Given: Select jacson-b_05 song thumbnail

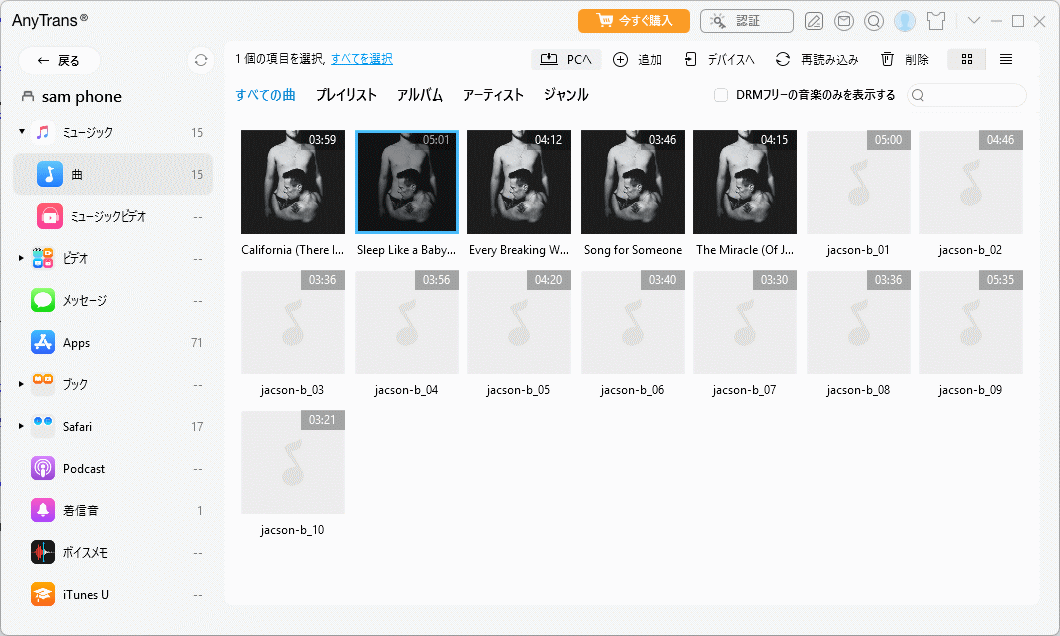Looking at the screenshot, I should pyautogui.click(x=519, y=322).
